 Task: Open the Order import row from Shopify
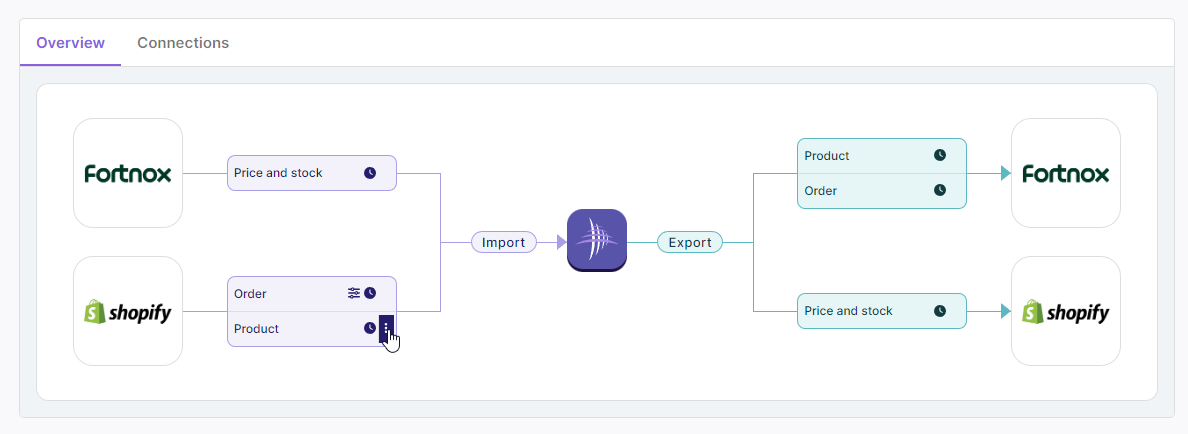tap(285, 294)
